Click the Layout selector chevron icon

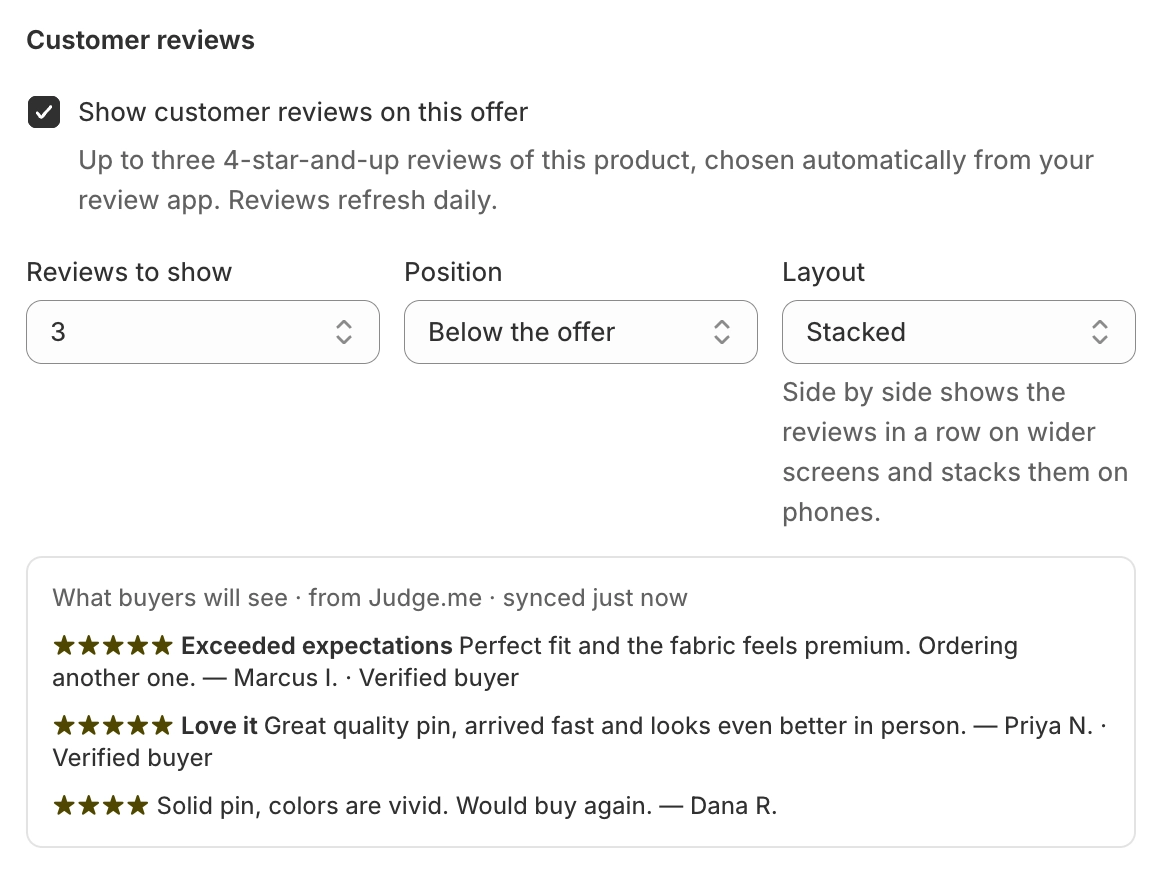click(1100, 332)
